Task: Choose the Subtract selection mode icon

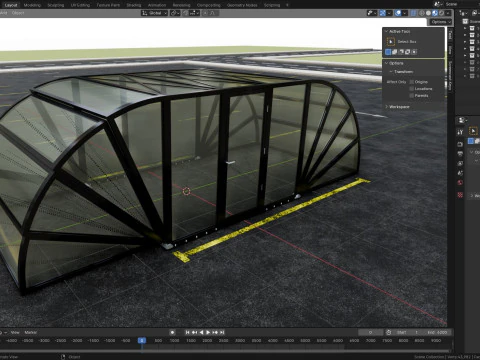Action: (x=401, y=52)
